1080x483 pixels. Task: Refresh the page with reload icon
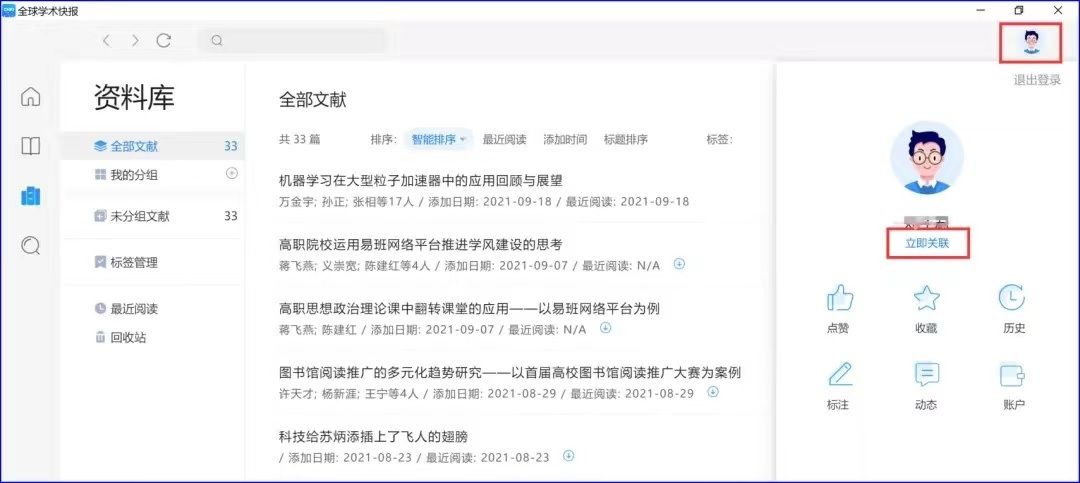click(163, 41)
